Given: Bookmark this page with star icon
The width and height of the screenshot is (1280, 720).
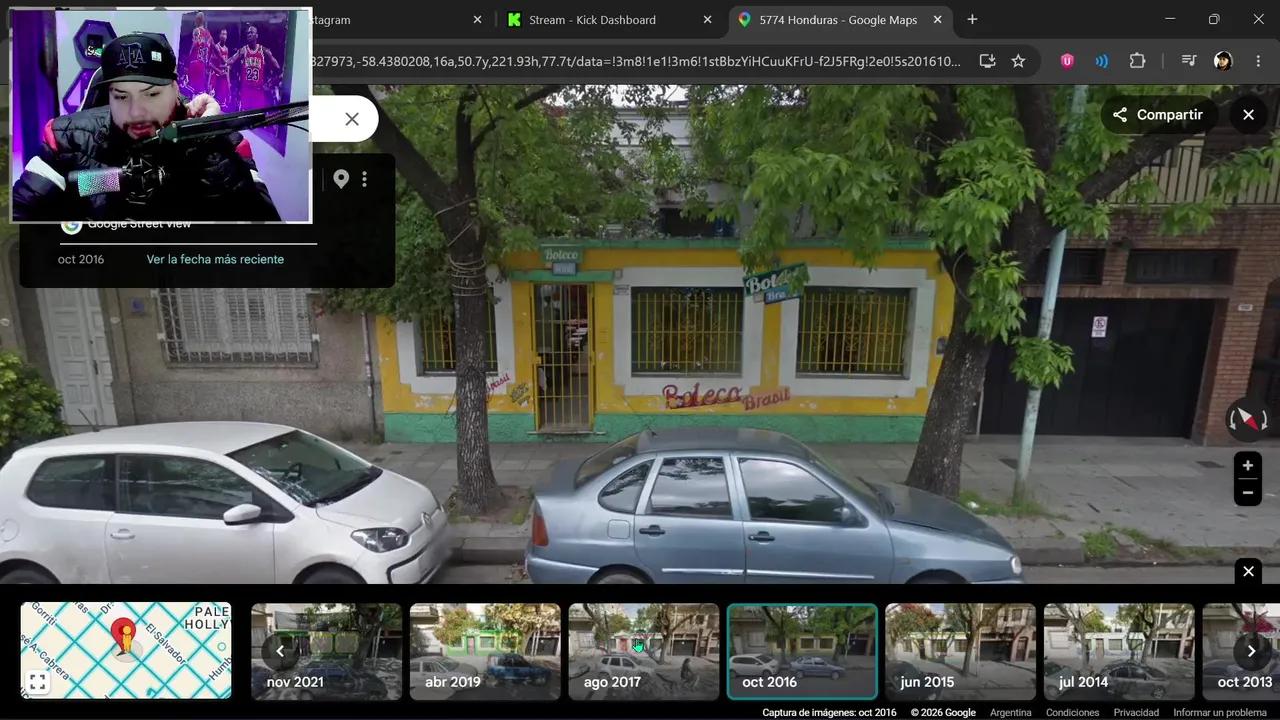Looking at the screenshot, I should point(1018,61).
